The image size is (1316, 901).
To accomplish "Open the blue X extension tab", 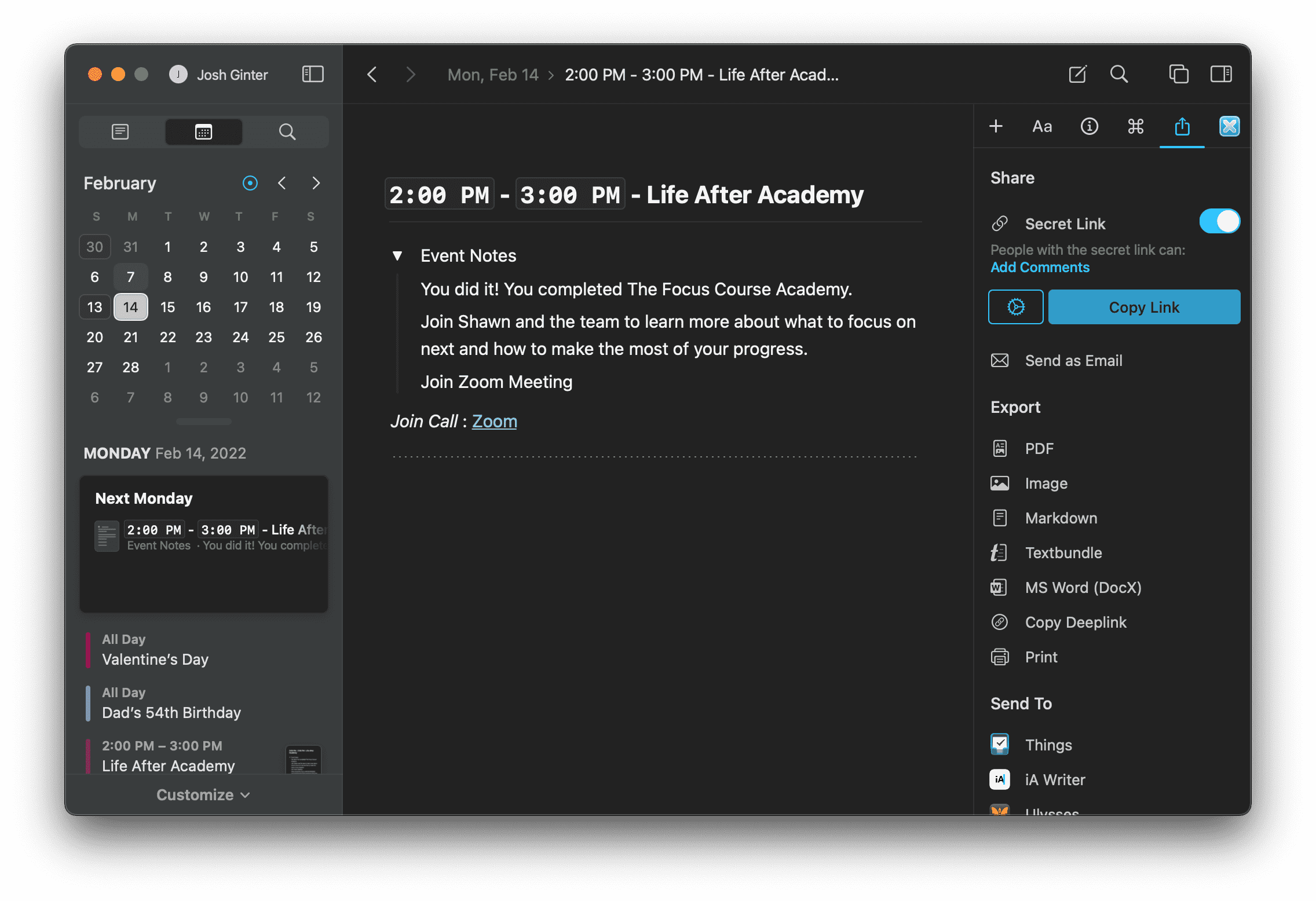I will 1229,126.
